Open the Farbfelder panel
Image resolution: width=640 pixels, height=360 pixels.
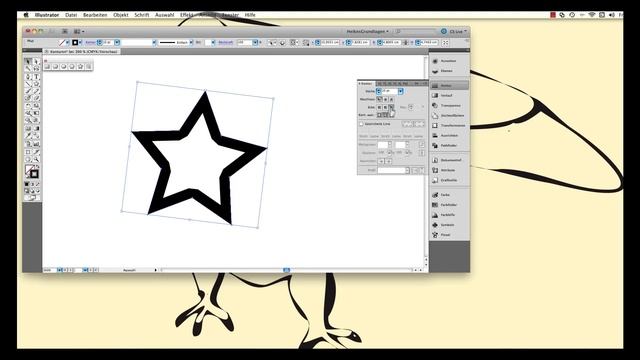point(449,204)
